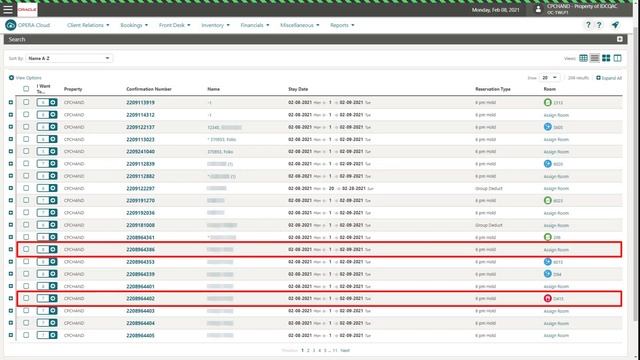The width and height of the screenshot is (640, 360).
Task: Click green room status icon for 2208964361
Action: 548,237
